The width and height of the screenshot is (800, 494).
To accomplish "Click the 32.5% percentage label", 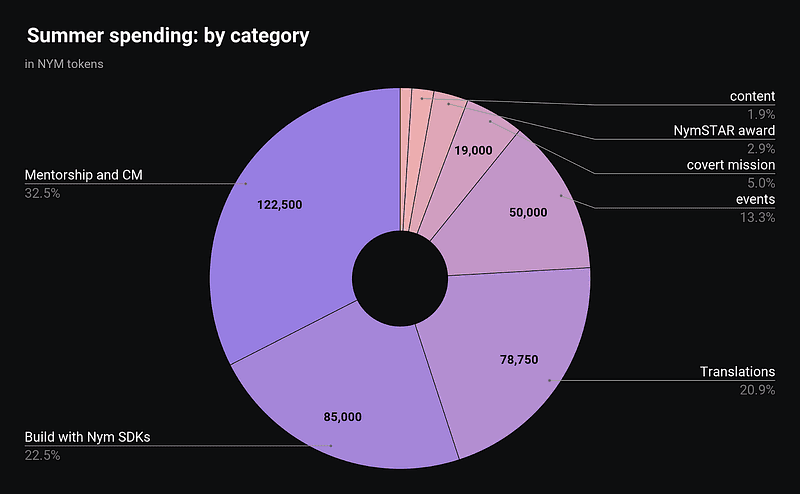I will point(42,193).
